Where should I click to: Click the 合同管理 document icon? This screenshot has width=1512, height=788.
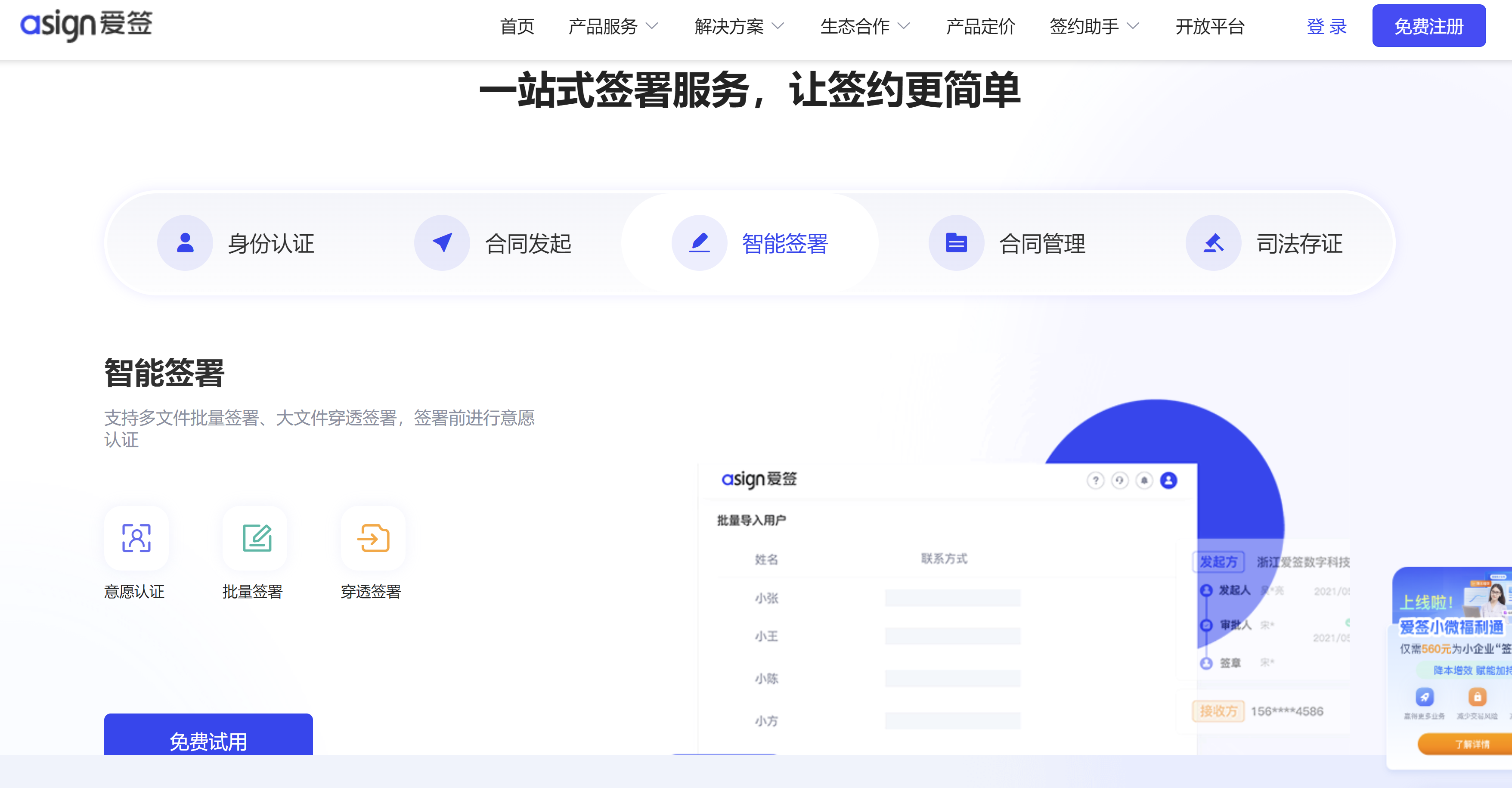pyautogui.click(x=956, y=242)
